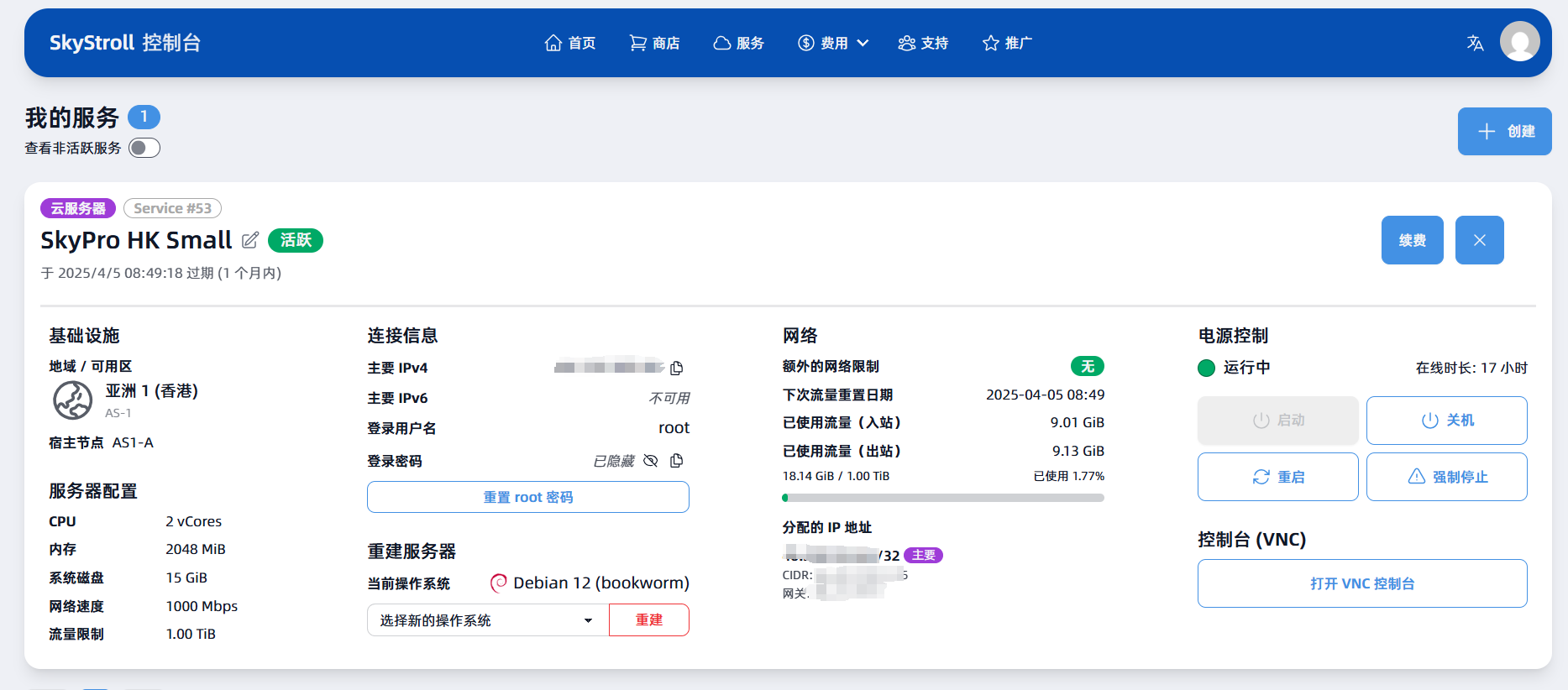
Task: Edit the SkyPro HK Small name
Action: coord(250,240)
